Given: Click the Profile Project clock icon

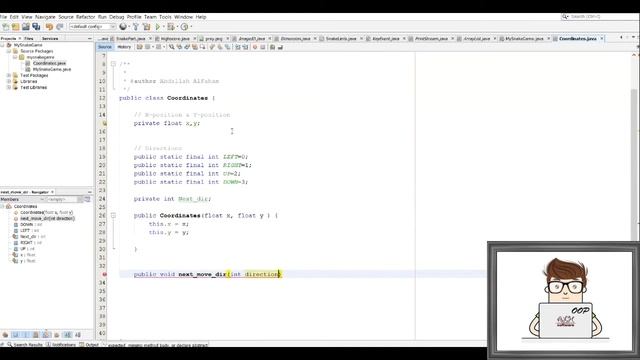Looking at the screenshot, I should tap(184, 27).
